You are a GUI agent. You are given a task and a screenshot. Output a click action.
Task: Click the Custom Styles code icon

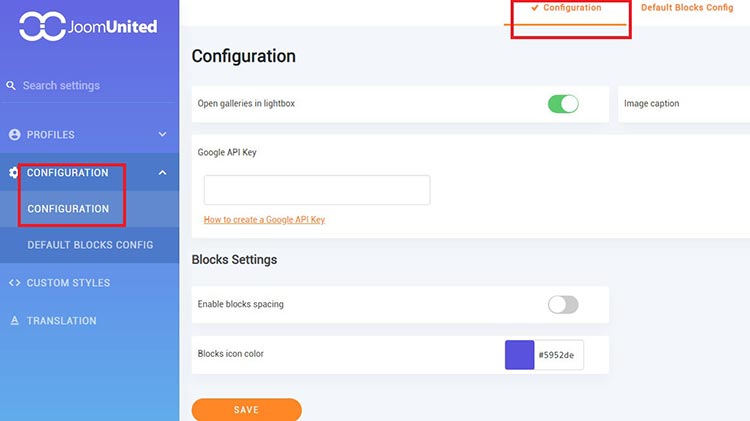tap(14, 283)
